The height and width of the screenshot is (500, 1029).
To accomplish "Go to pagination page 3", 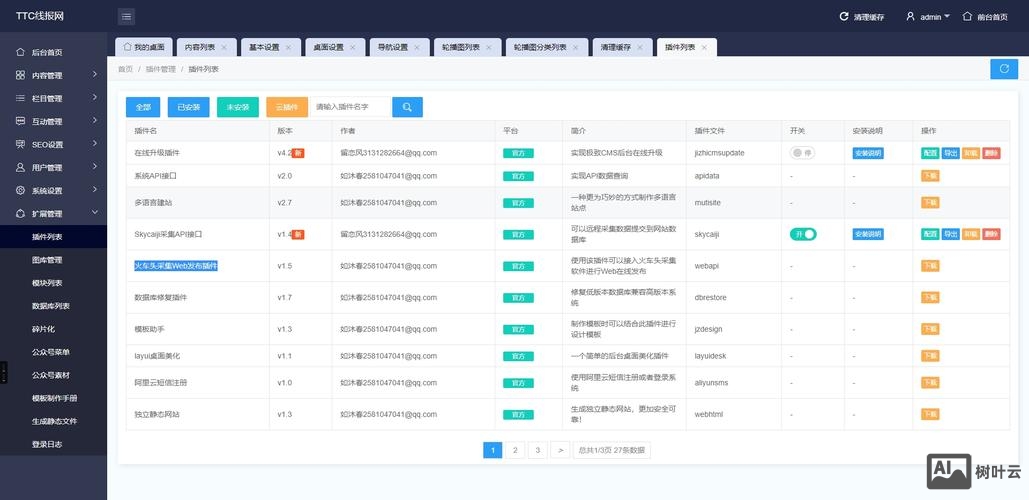I will (537, 450).
